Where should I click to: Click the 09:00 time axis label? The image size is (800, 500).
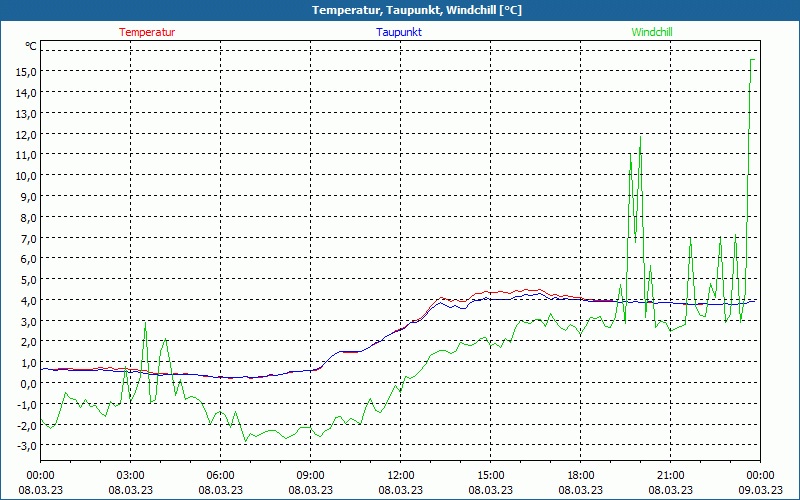tap(311, 476)
